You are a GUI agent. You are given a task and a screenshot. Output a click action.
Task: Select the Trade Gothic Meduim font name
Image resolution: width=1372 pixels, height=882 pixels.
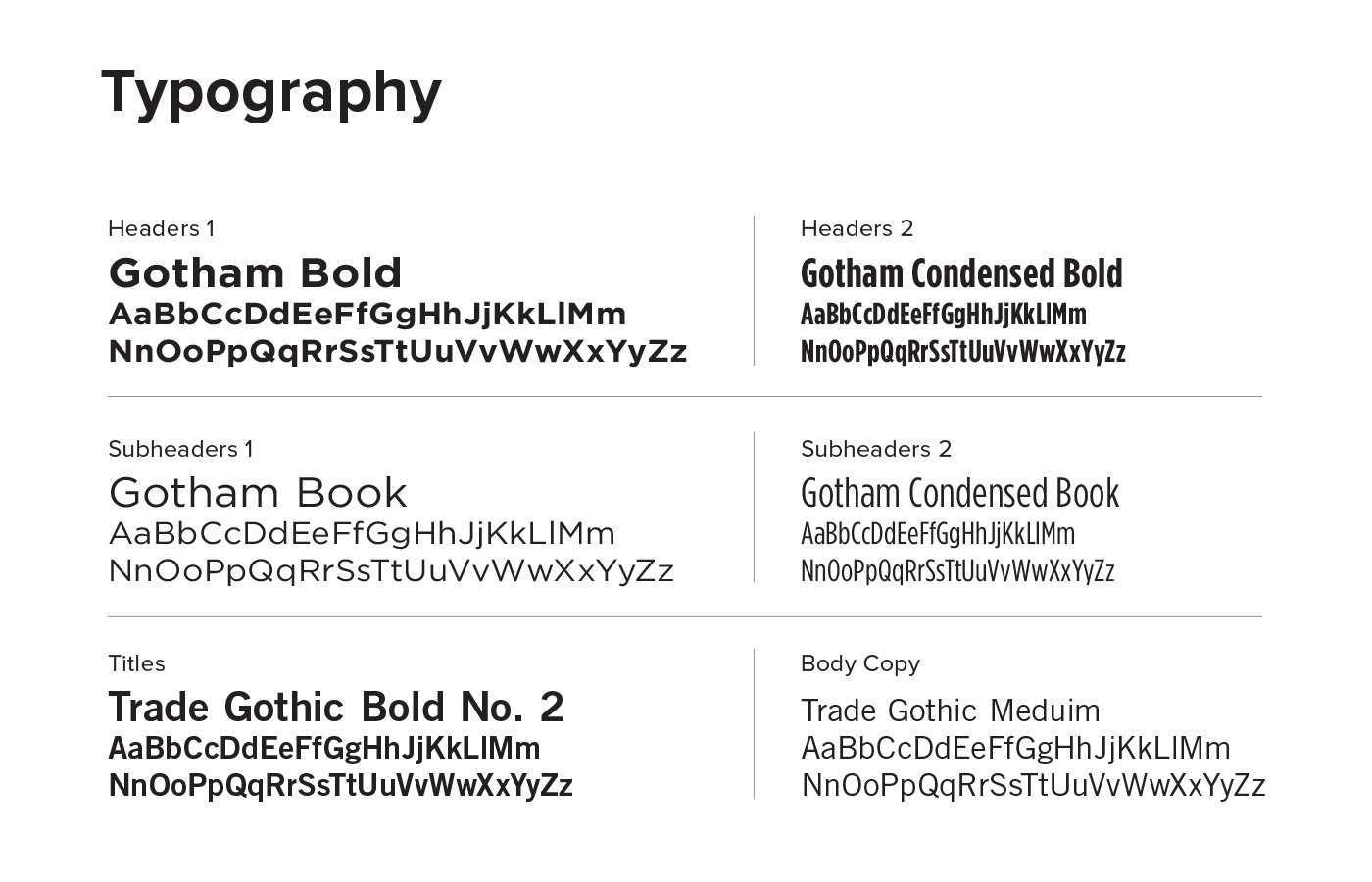point(951,710)
